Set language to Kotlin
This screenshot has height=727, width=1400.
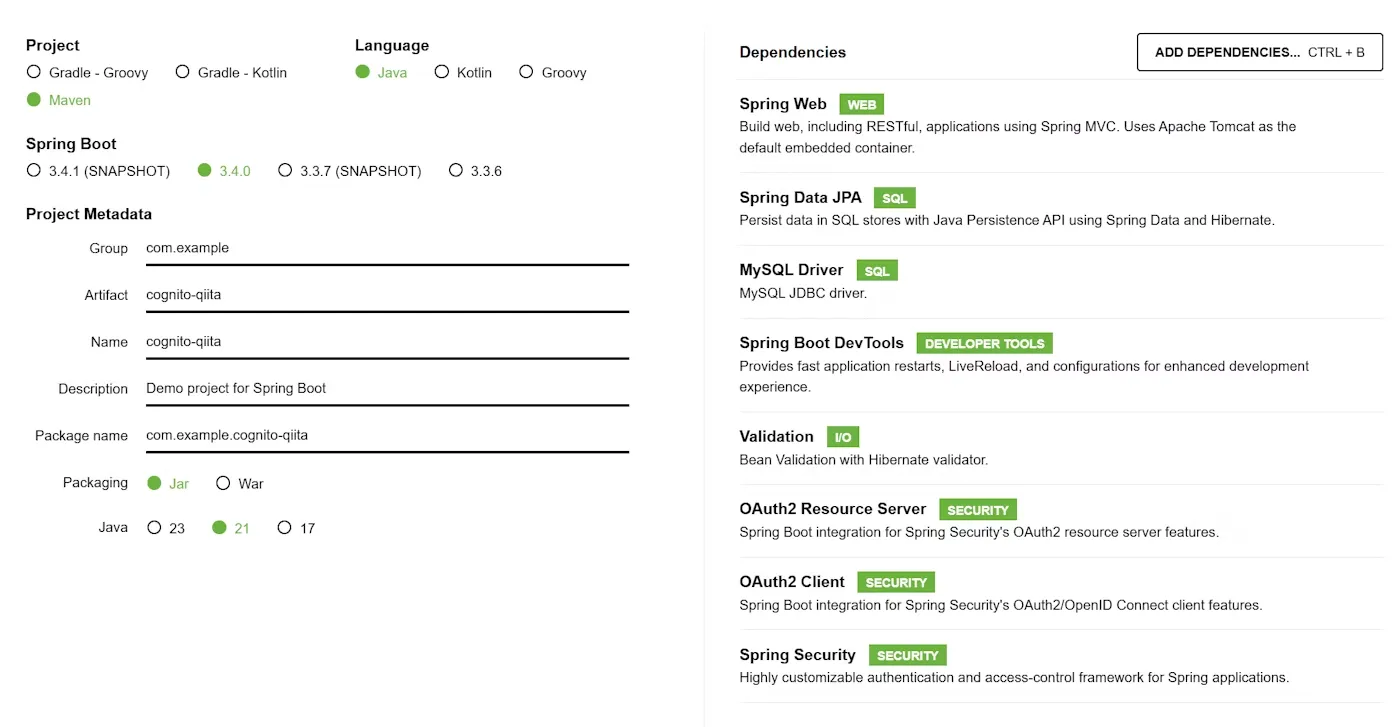[442, 72]
